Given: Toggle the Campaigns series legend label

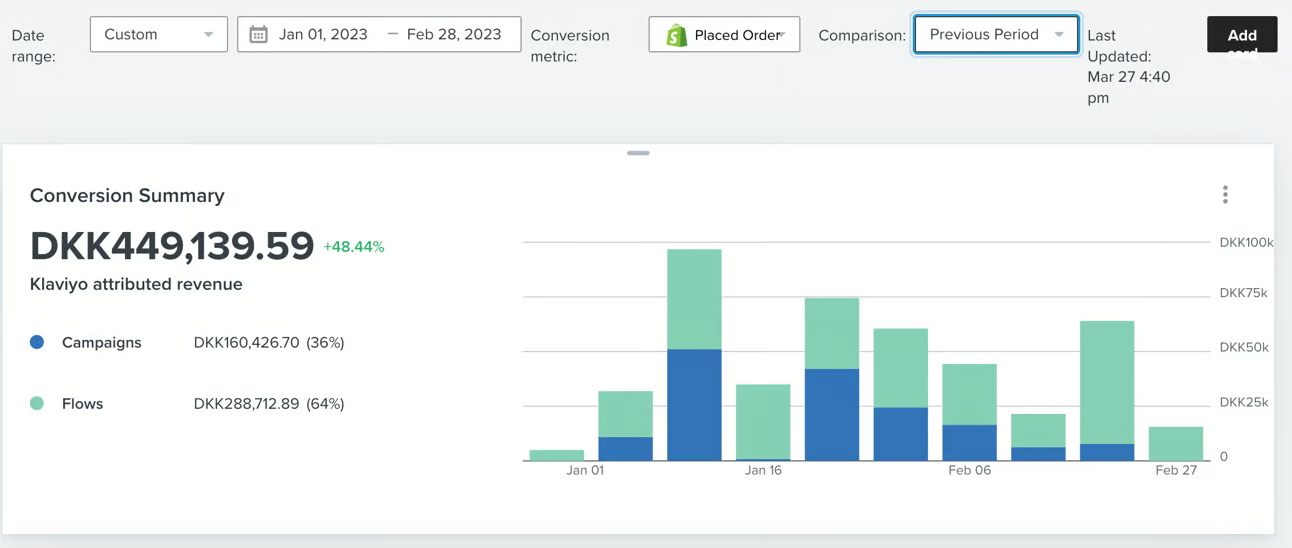Looking at the screenshot, I should click(x=101, y=343).
